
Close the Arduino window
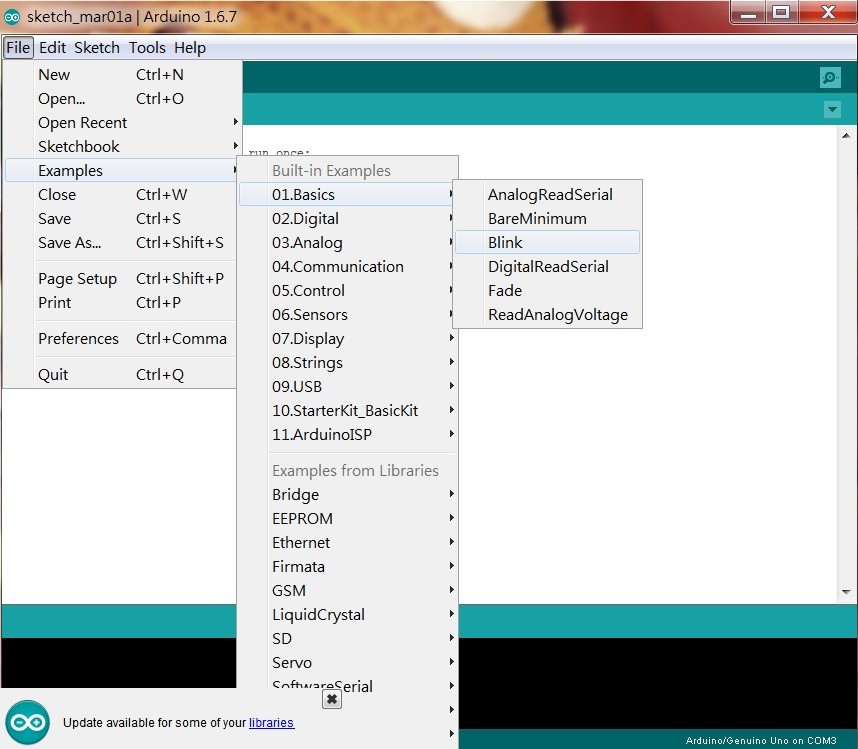[x=828, y=12]
